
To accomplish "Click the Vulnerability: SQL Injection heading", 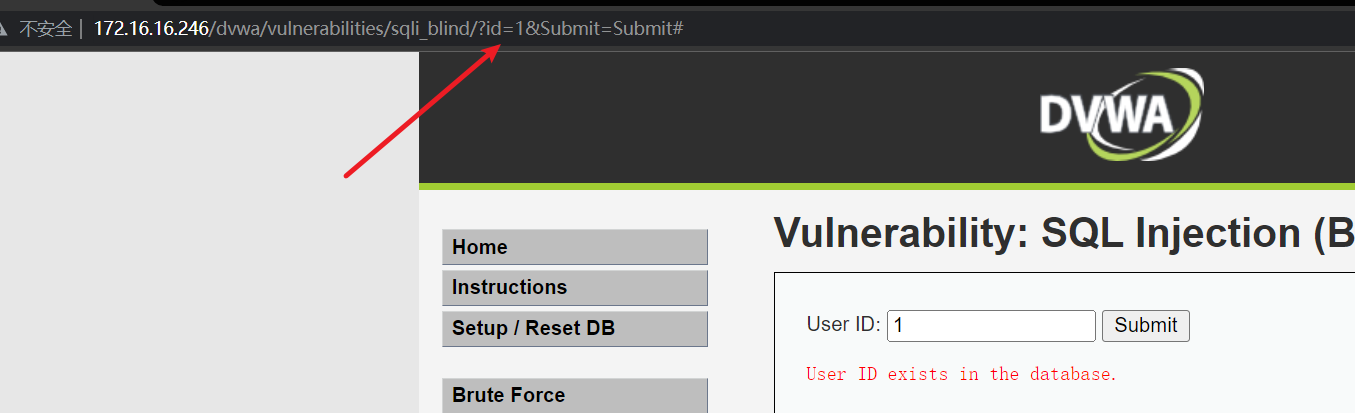I will pyautogui.click(x=1064, y=234).
